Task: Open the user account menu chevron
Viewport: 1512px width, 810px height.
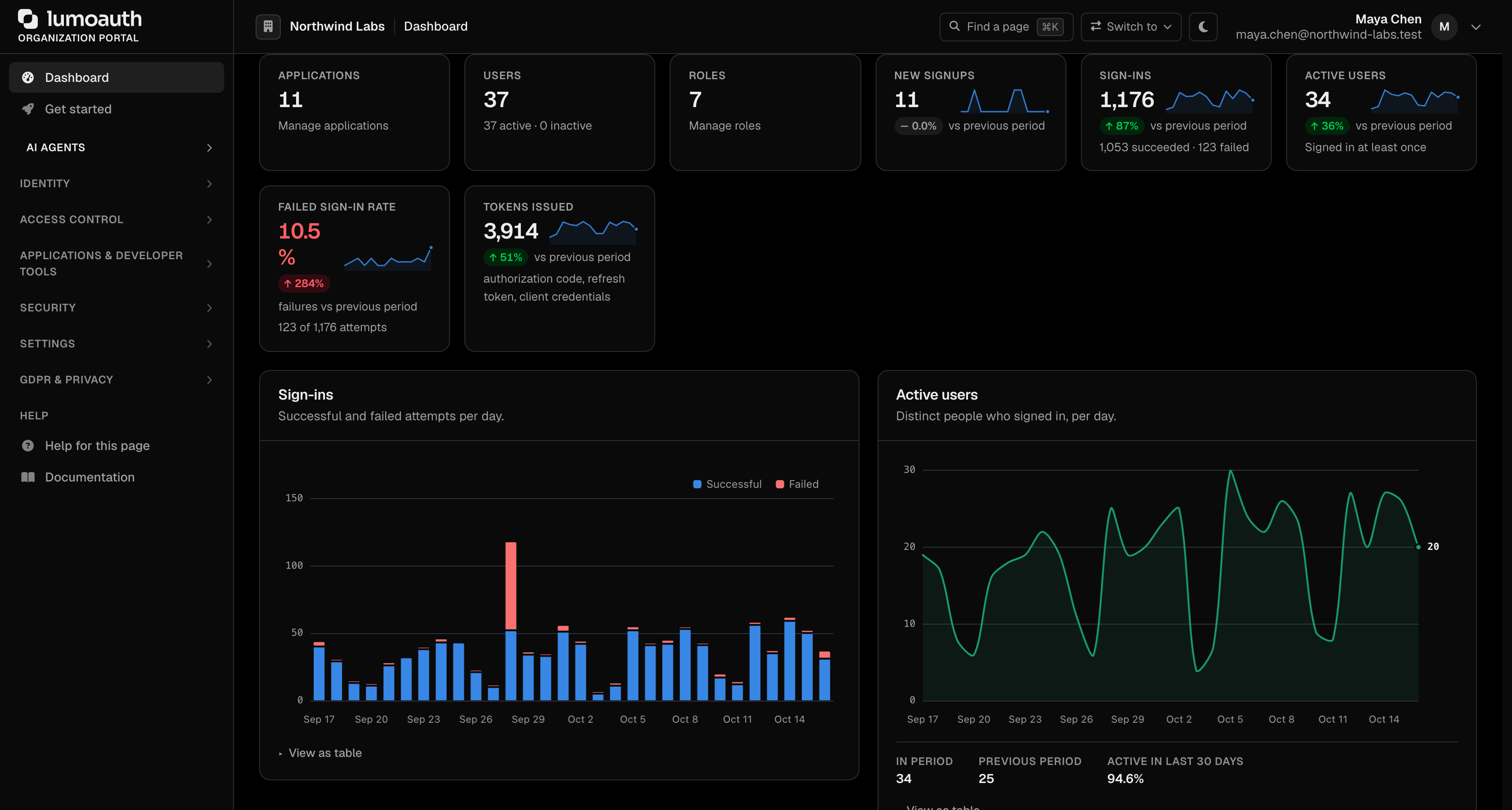Action: [1476, 27]
